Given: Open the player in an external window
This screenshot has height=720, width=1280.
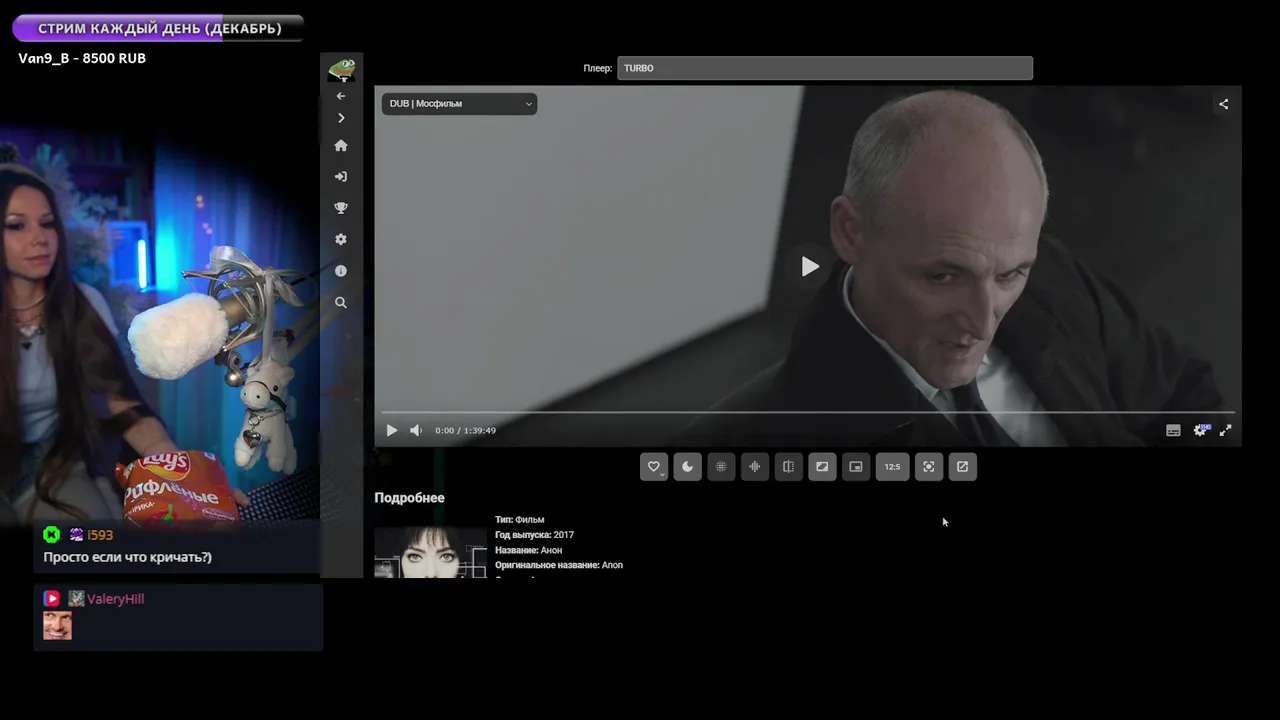Looking at the screenshot, I should pos(963,467).
